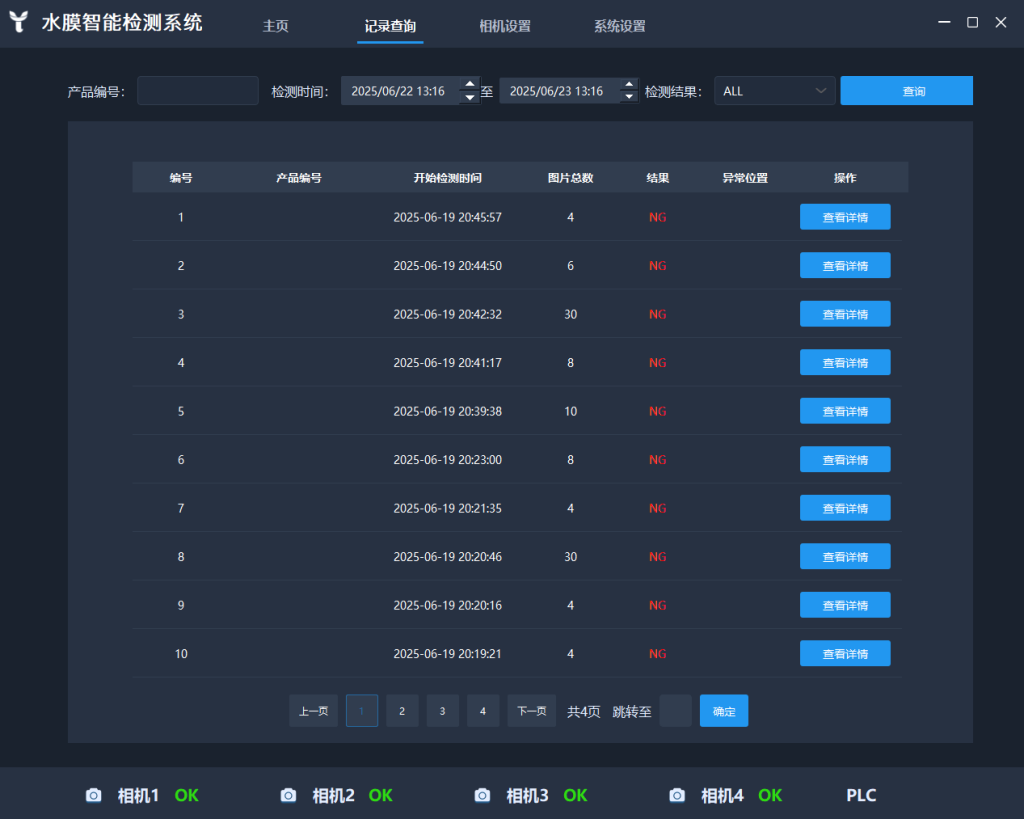
Task: Open 查看详情 for record 4
Action: click(845, 362)
